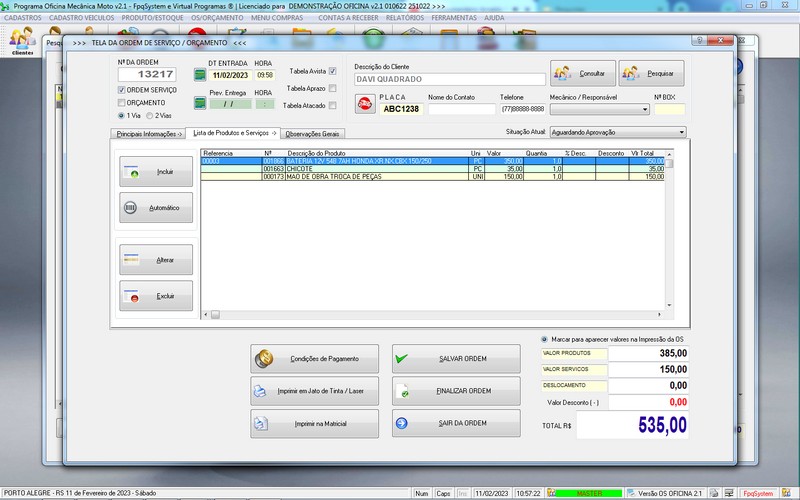Click the red car icon next to PLACA
The width and height of the screenshot is (800, 500).
click(365, 104)
